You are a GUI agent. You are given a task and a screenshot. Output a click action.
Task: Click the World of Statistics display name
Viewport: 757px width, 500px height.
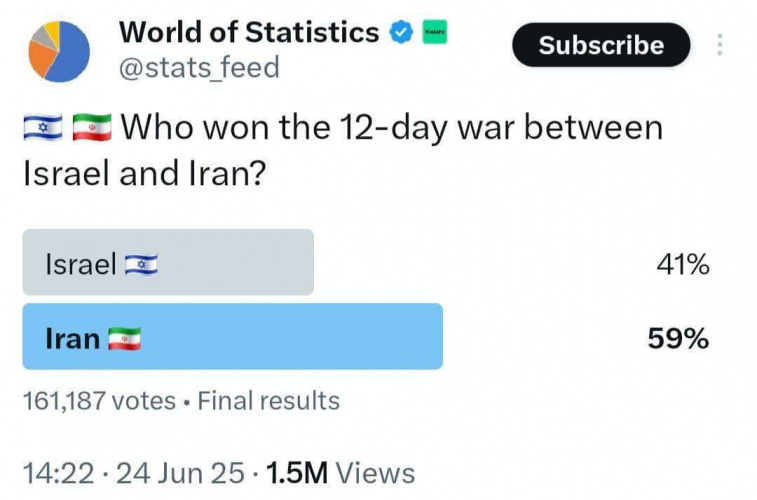249,32
